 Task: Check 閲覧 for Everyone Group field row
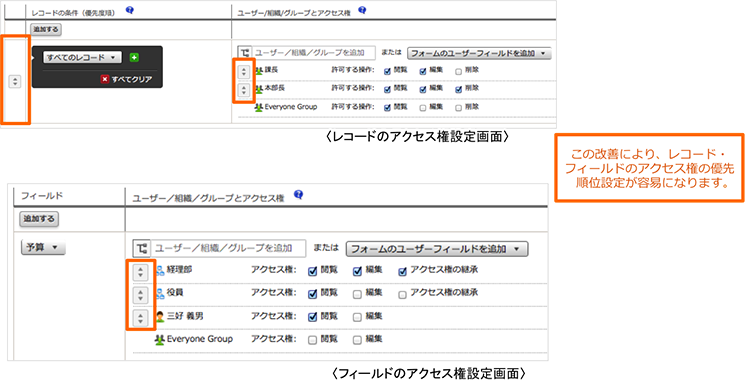pyautogui.click(x=313, y=340)
